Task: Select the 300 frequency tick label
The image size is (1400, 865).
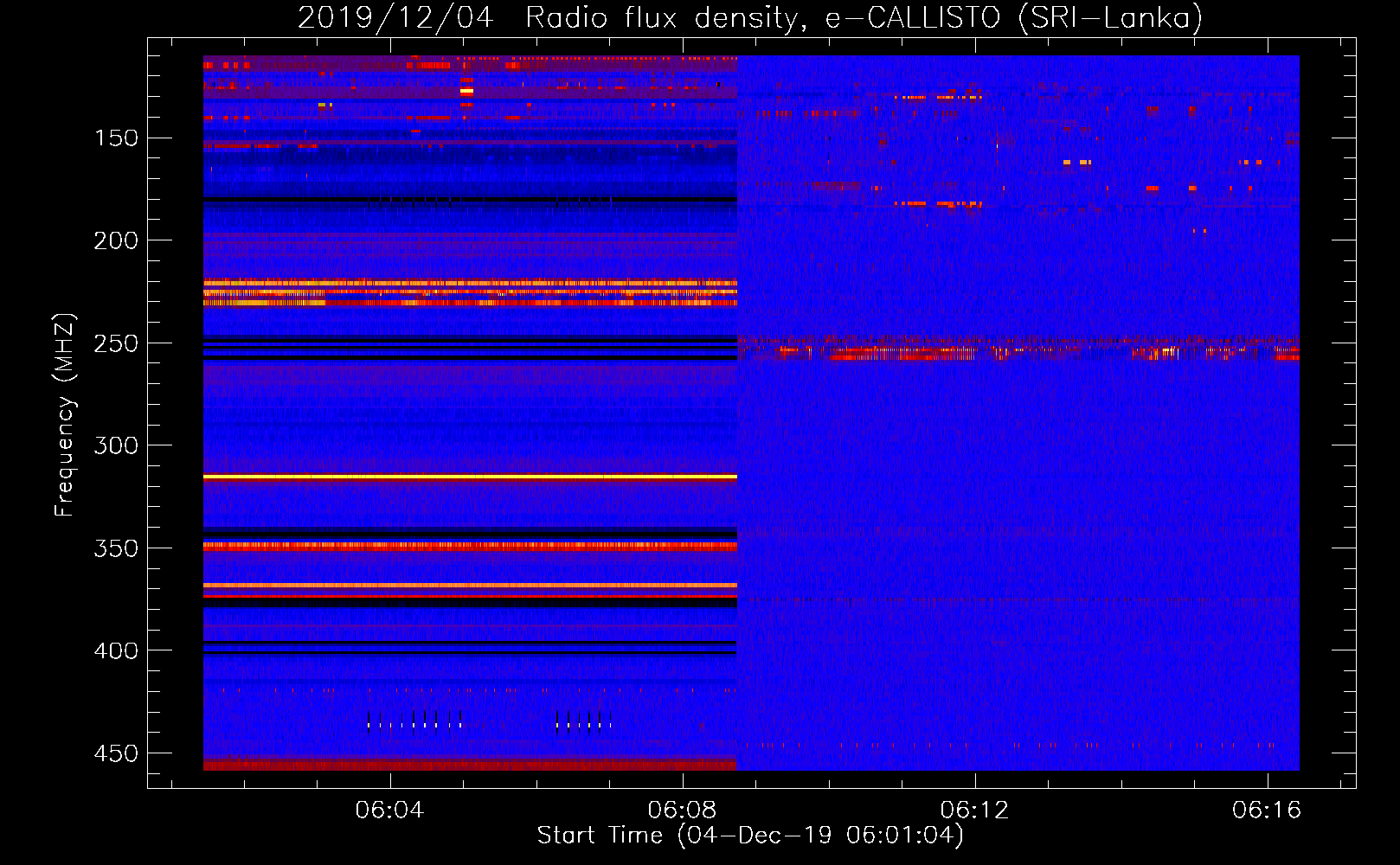Action: 116,445
